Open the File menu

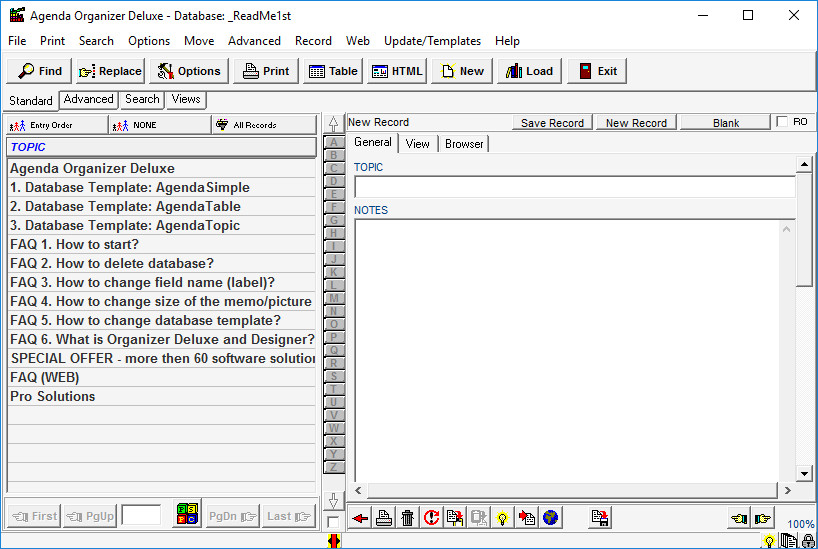(17, 41)
